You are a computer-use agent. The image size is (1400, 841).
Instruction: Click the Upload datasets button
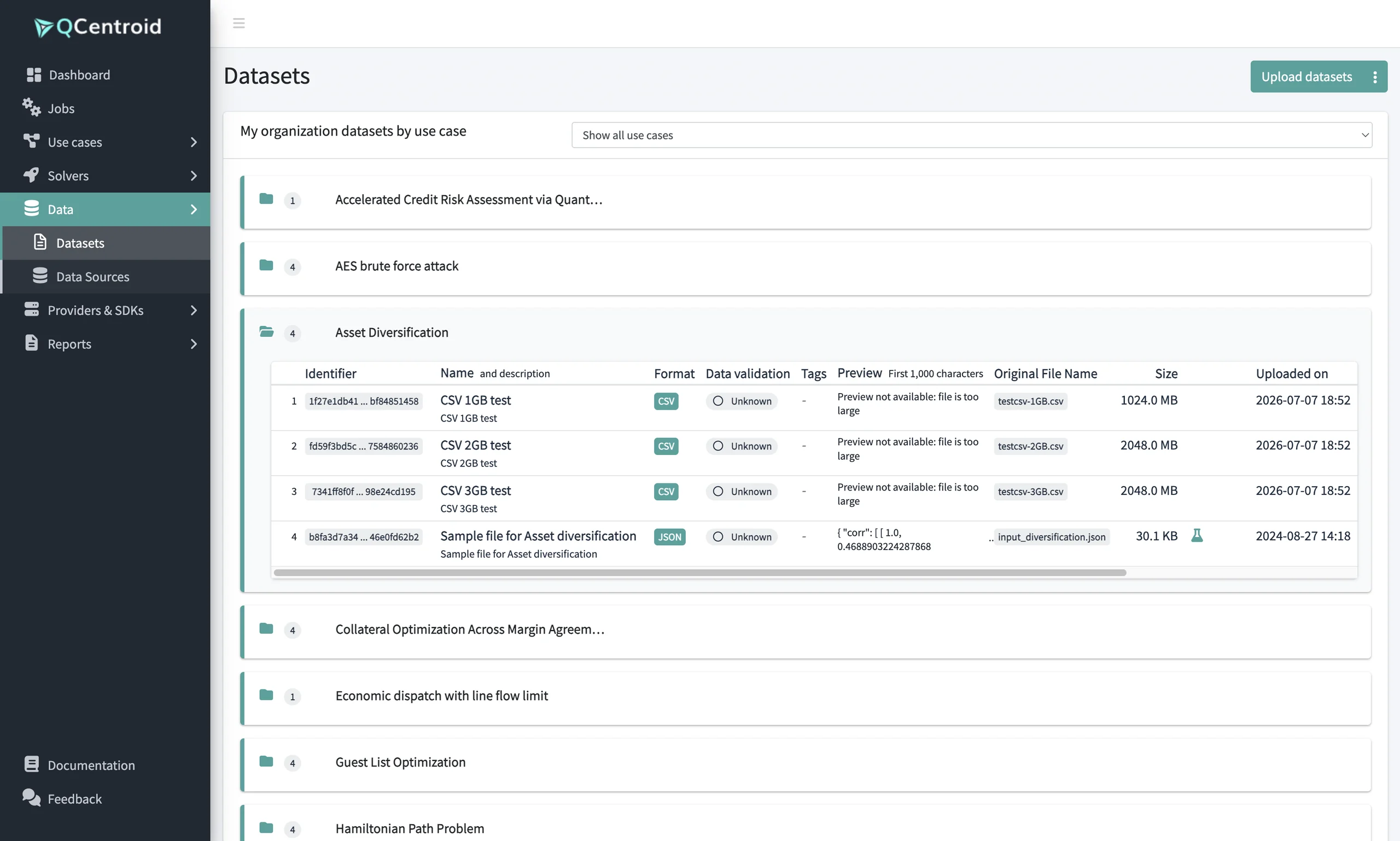point(1306,77)
